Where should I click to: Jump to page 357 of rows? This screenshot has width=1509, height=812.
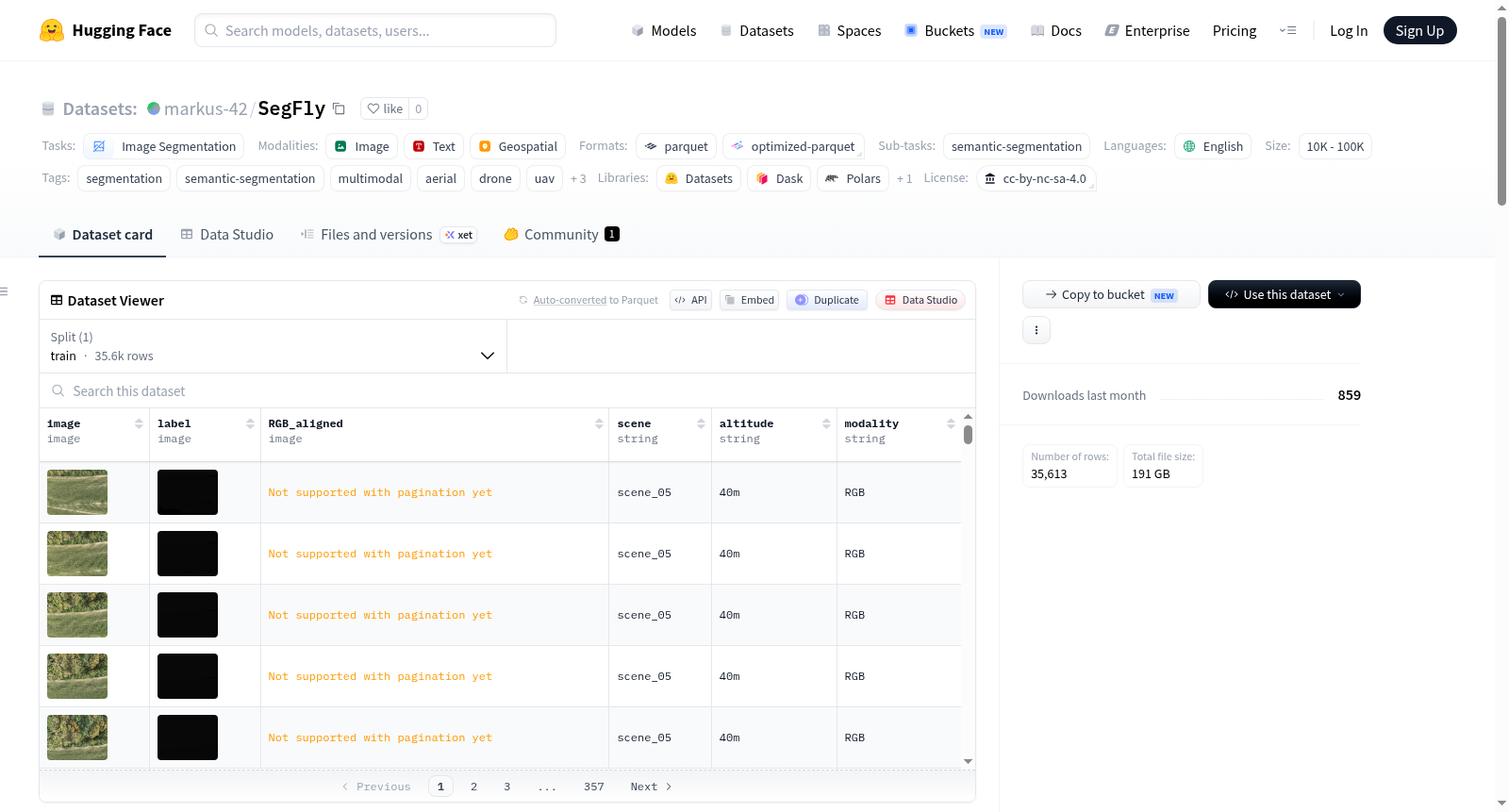click(x=593, y=787)
